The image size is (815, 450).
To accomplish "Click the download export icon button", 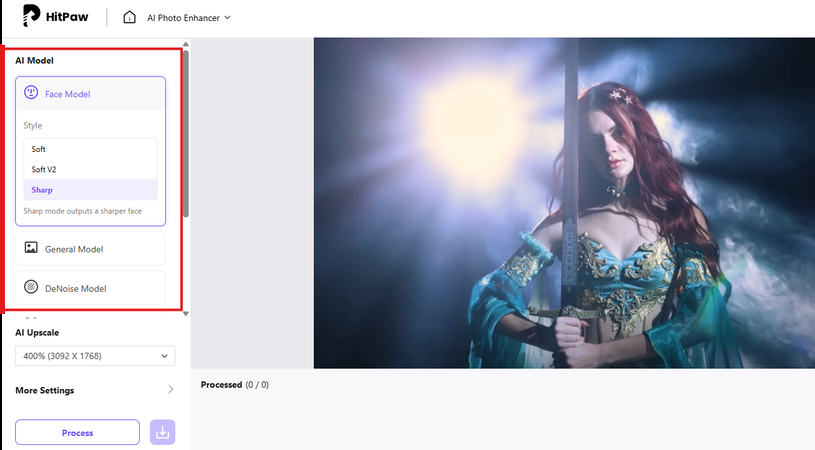I will pos(163,432).
